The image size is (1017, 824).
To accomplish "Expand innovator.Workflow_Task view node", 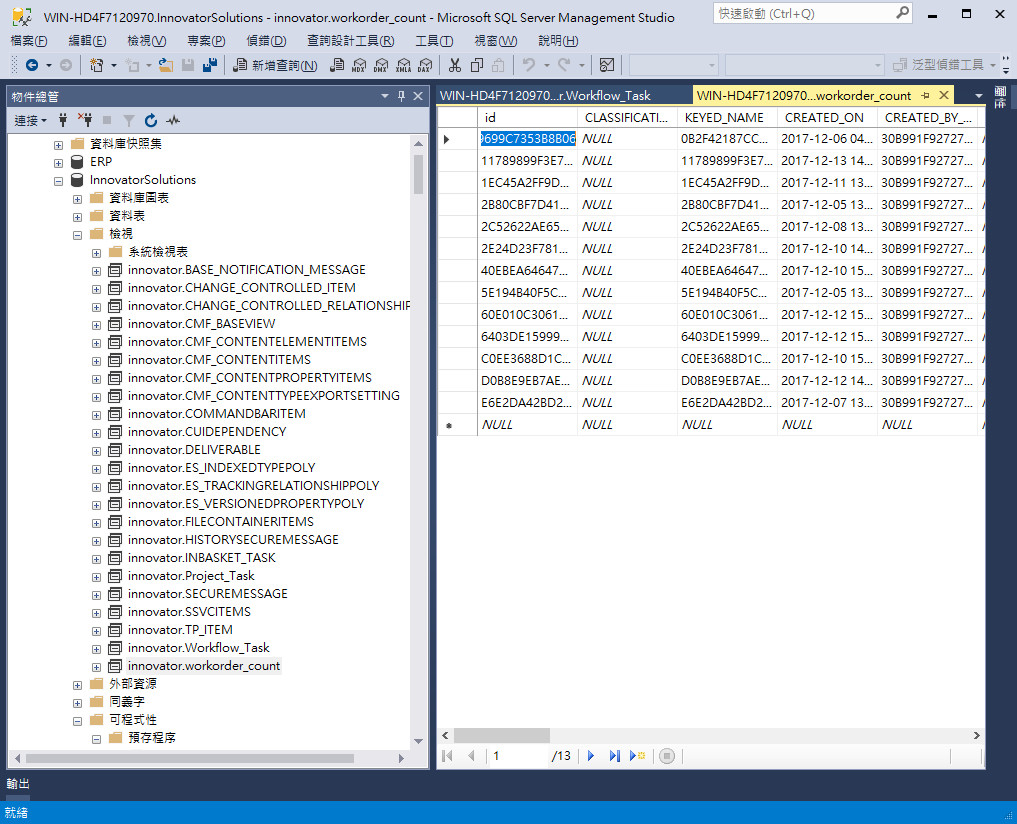I will [97, 649].
